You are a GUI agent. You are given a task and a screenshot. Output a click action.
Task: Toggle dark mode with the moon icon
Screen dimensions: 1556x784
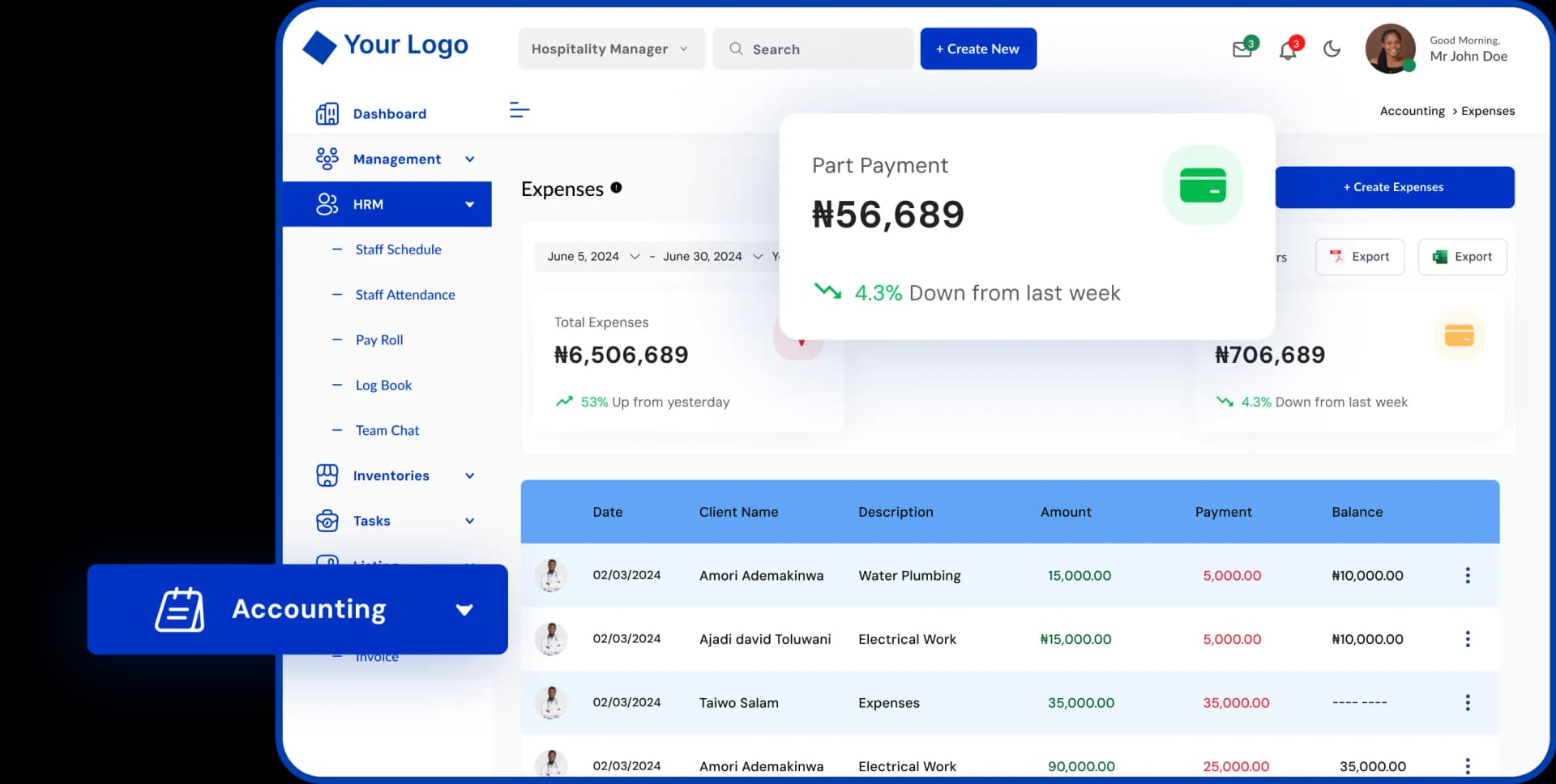(x=1332, y=49)
